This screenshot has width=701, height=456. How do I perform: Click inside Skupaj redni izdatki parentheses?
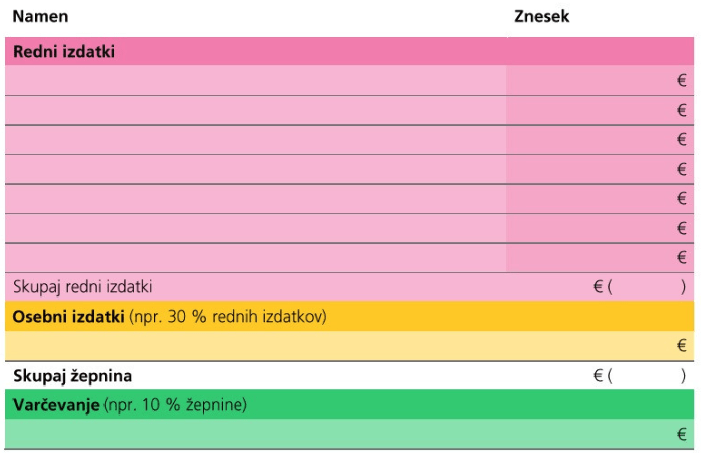coord(647,287)
